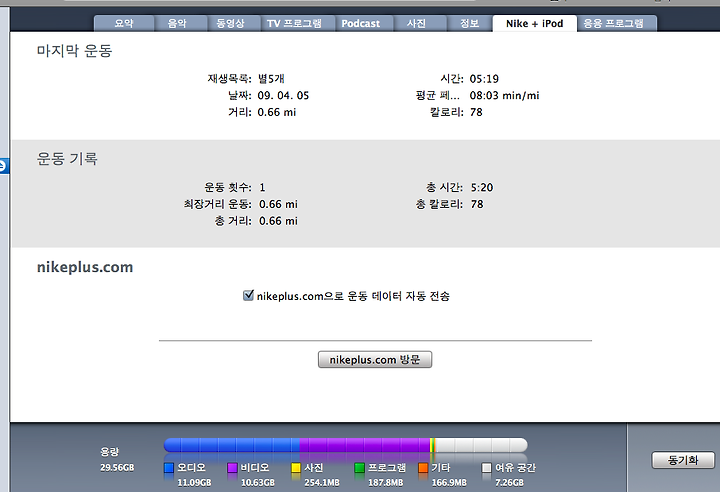Screen dimensions: 720x492
Task: Click the 운동 기록 heading
Action: pos(67,159)
